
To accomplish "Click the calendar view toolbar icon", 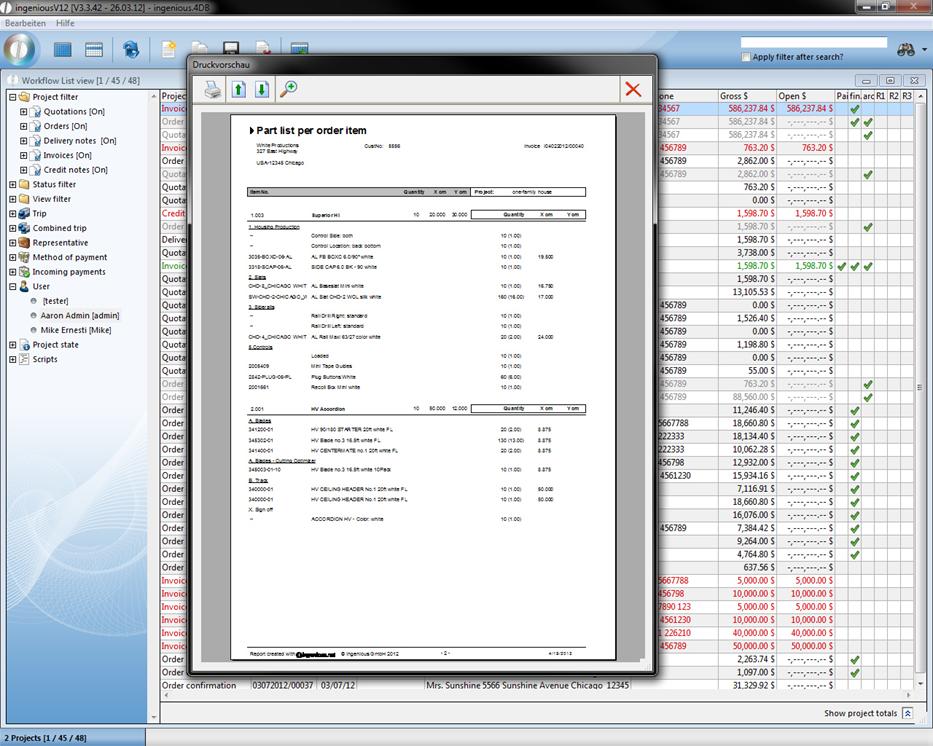I will 94,49.
